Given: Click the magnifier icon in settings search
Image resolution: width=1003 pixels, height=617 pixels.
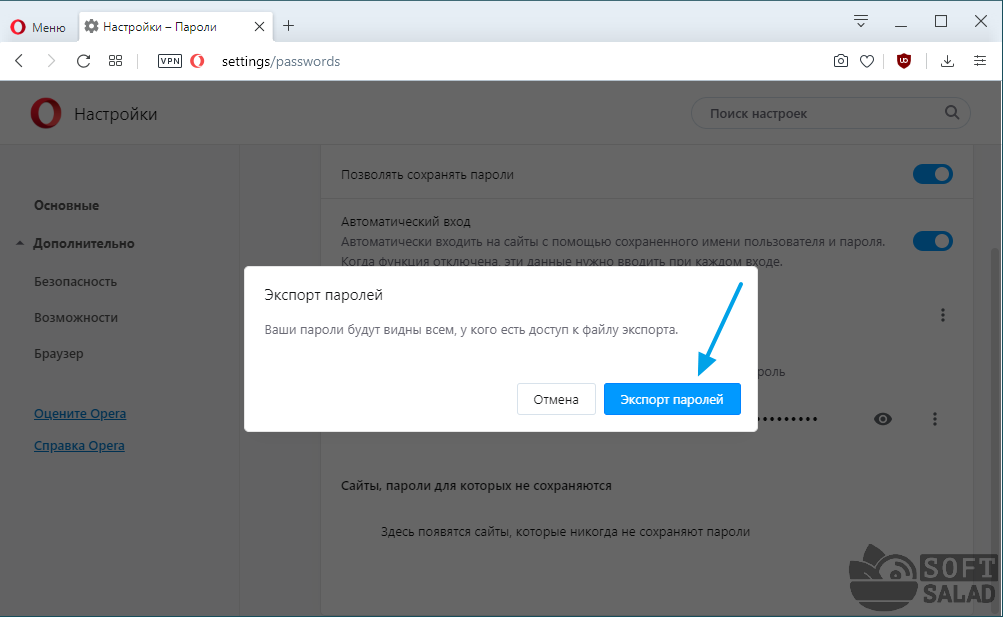Looking at the screenshot, I should 952,113.
